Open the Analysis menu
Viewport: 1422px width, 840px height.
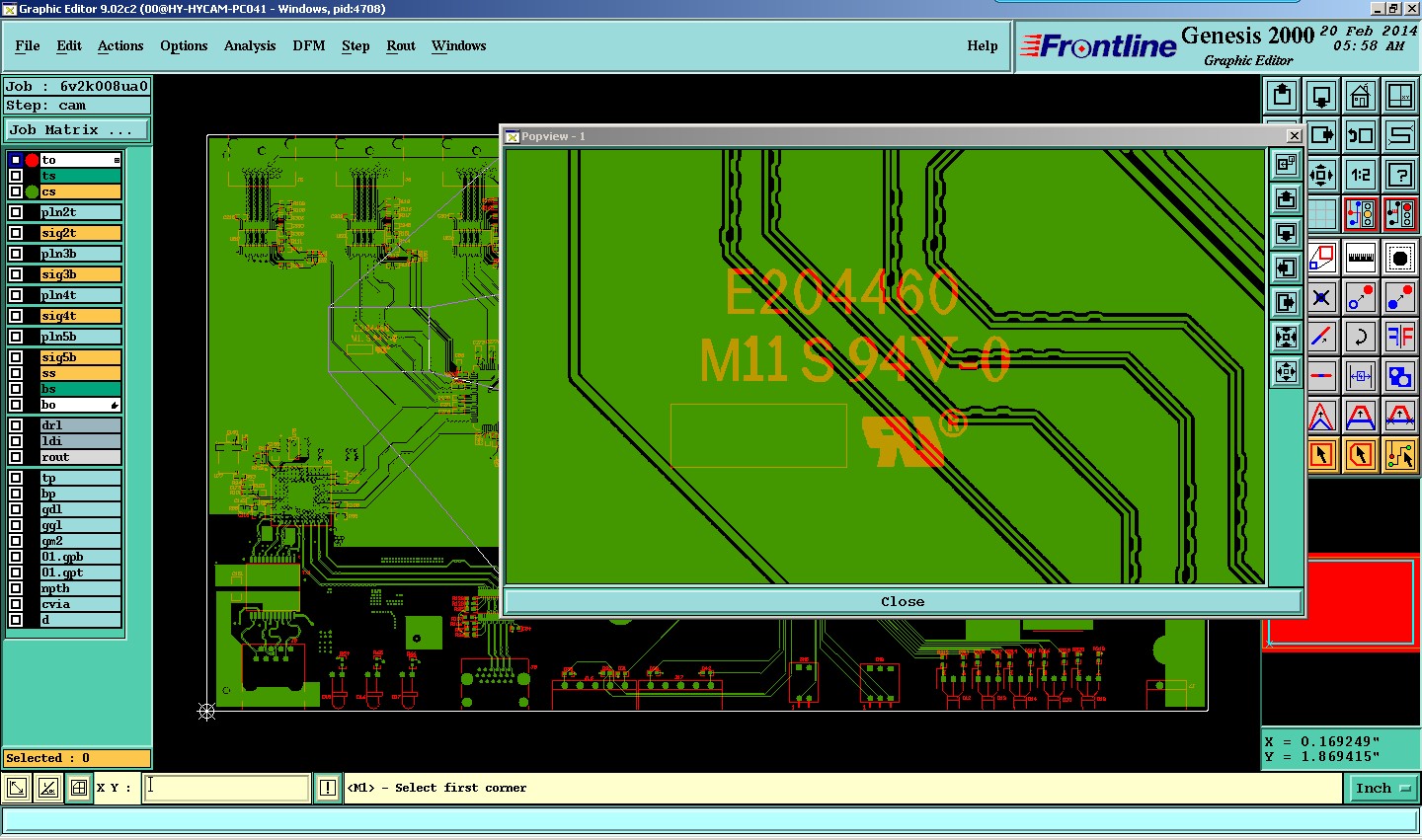(250, 45)
